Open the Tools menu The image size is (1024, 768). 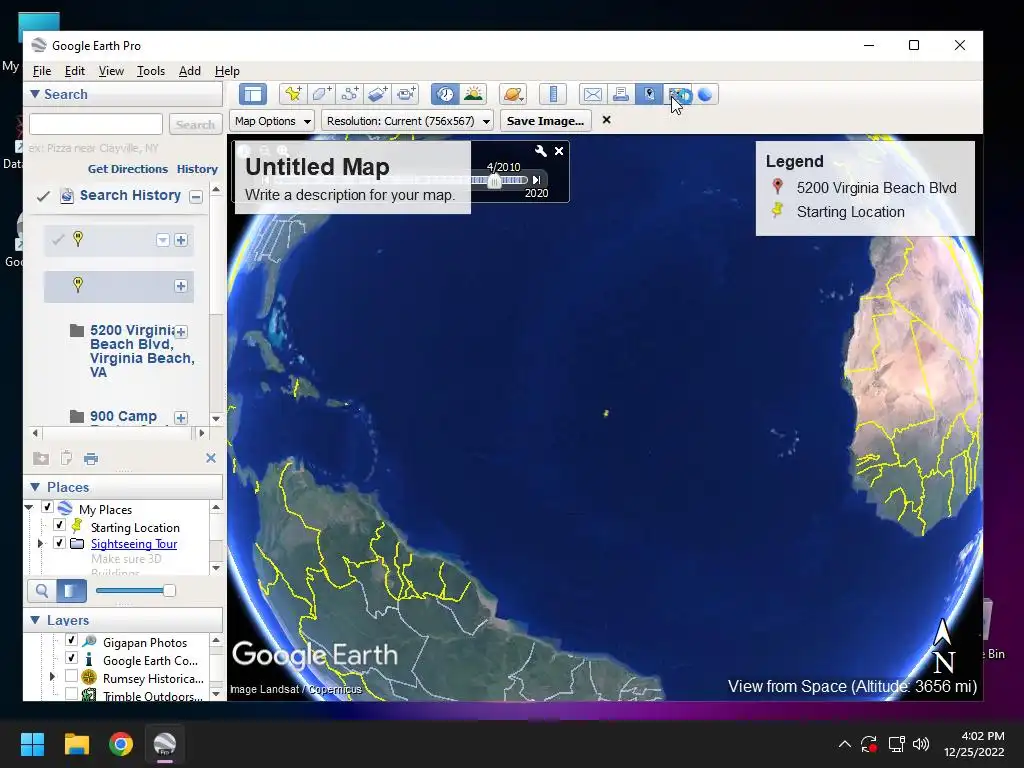coord(151,71)
